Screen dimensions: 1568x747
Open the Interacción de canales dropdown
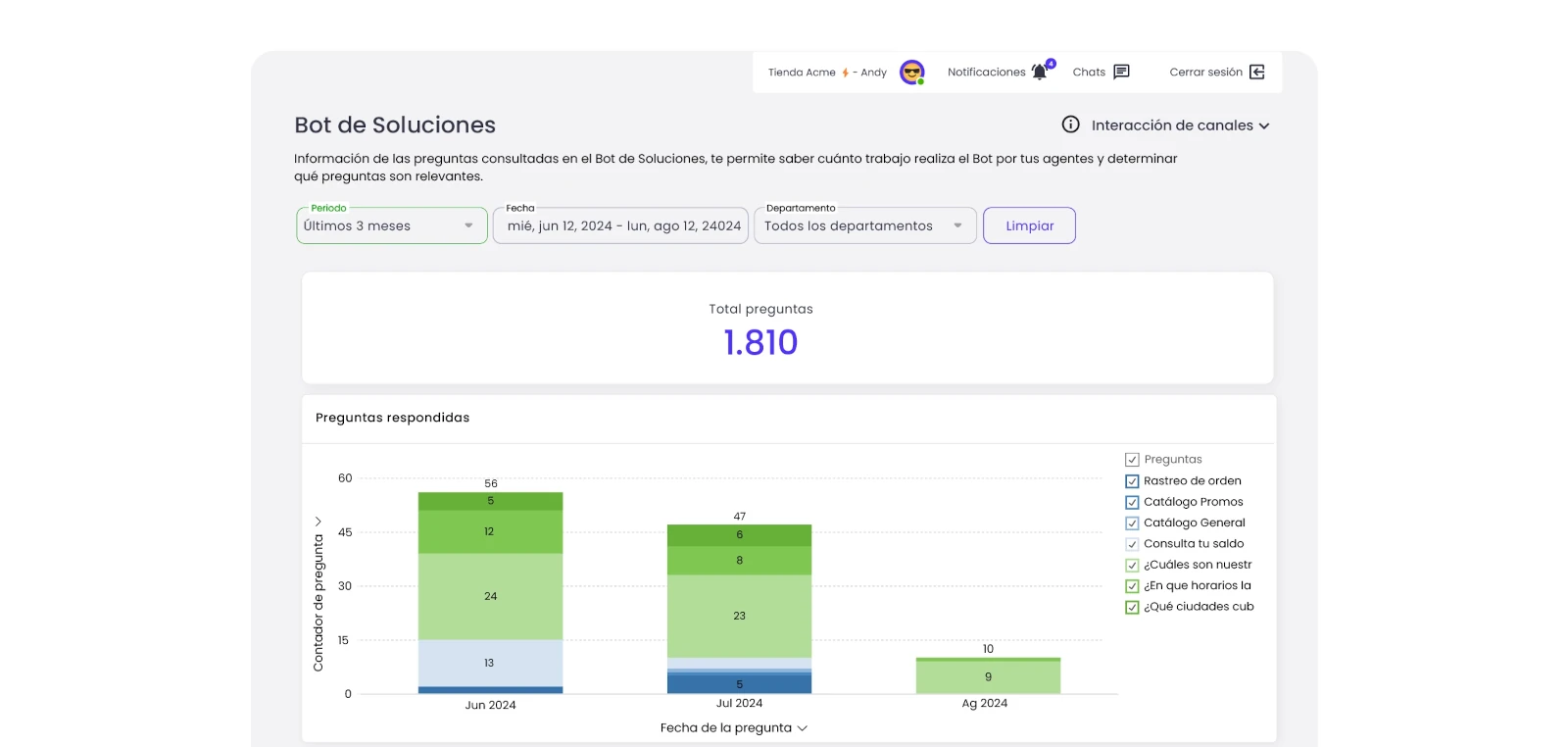pos(1180,125)
